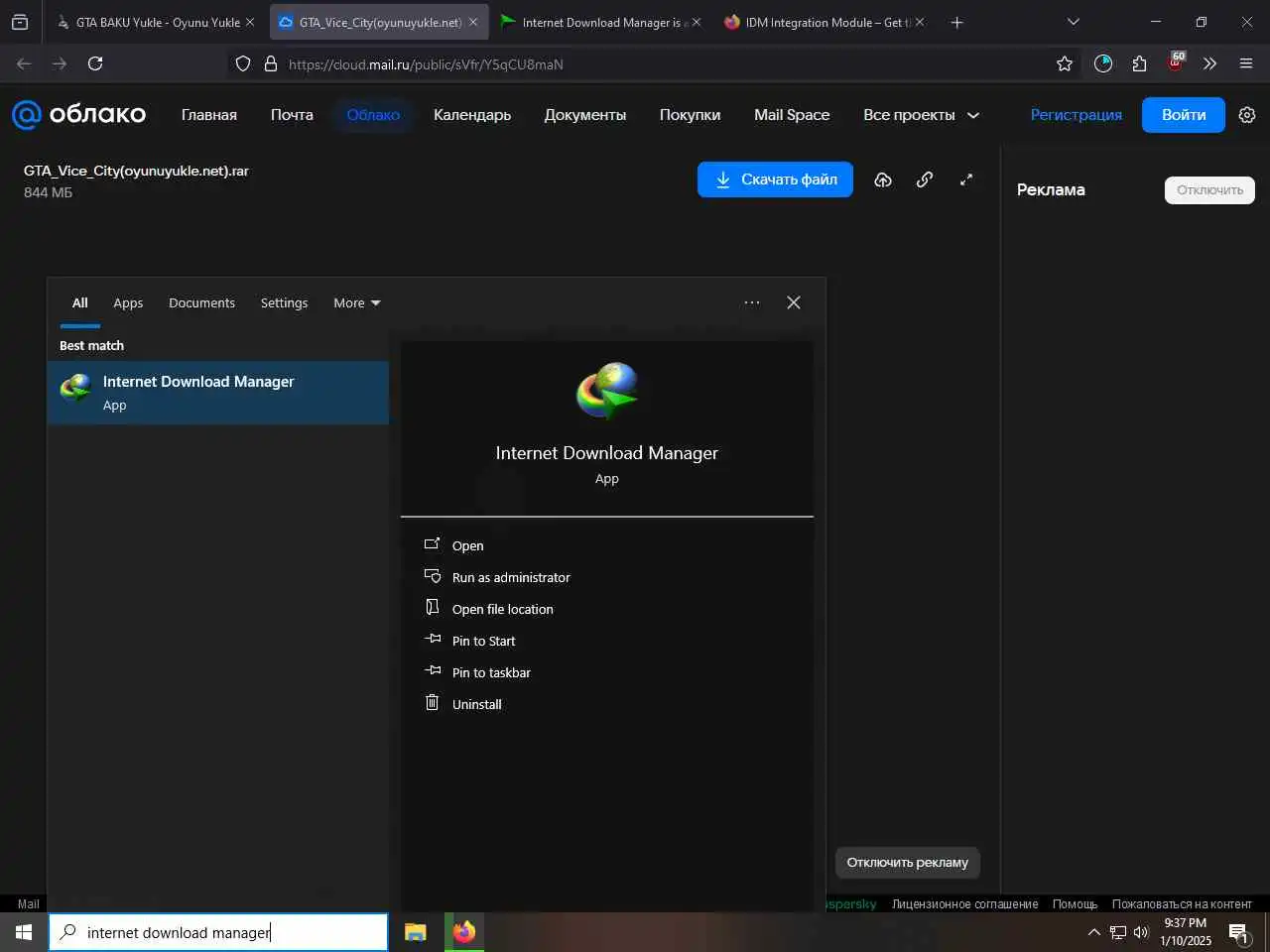1270x952 pixels.
Task: Click Отключить рекламу button at bottom
Action: 907,862
